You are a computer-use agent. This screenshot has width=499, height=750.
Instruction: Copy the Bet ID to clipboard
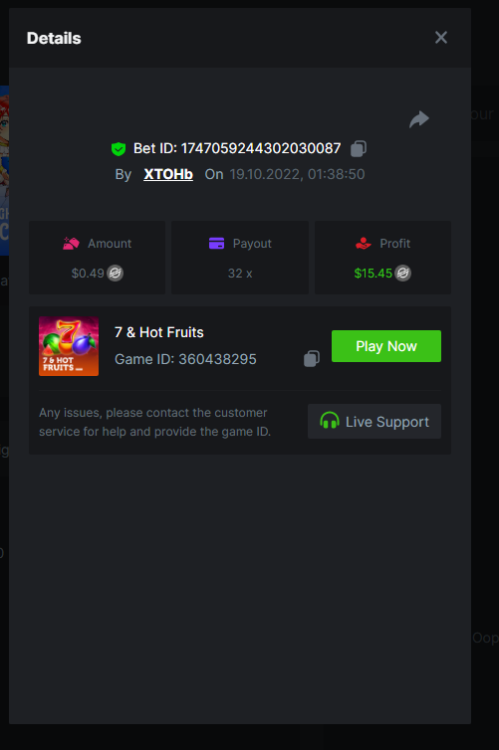pos(358,149)
